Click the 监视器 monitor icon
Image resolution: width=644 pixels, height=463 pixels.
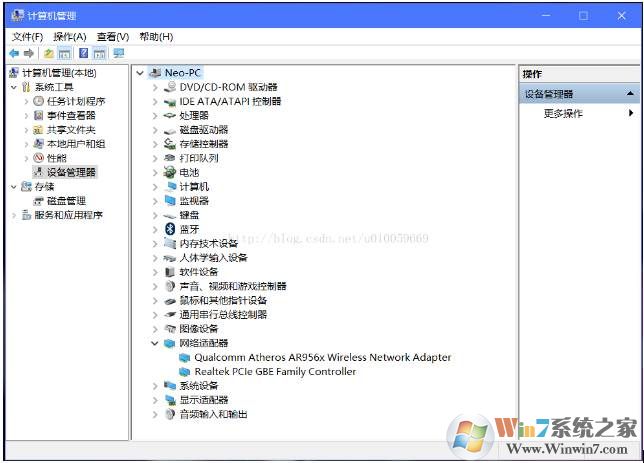(x=170, y=200)
